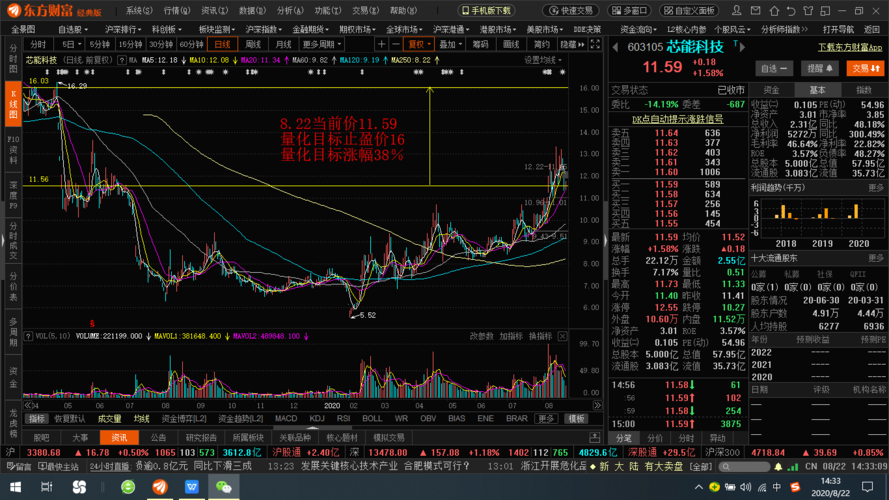Image resolution: width=889 pixels, height=500 pixels.
Task: Go to previous stock arrow
Action: pyautogui.click(x=616, y=48)
